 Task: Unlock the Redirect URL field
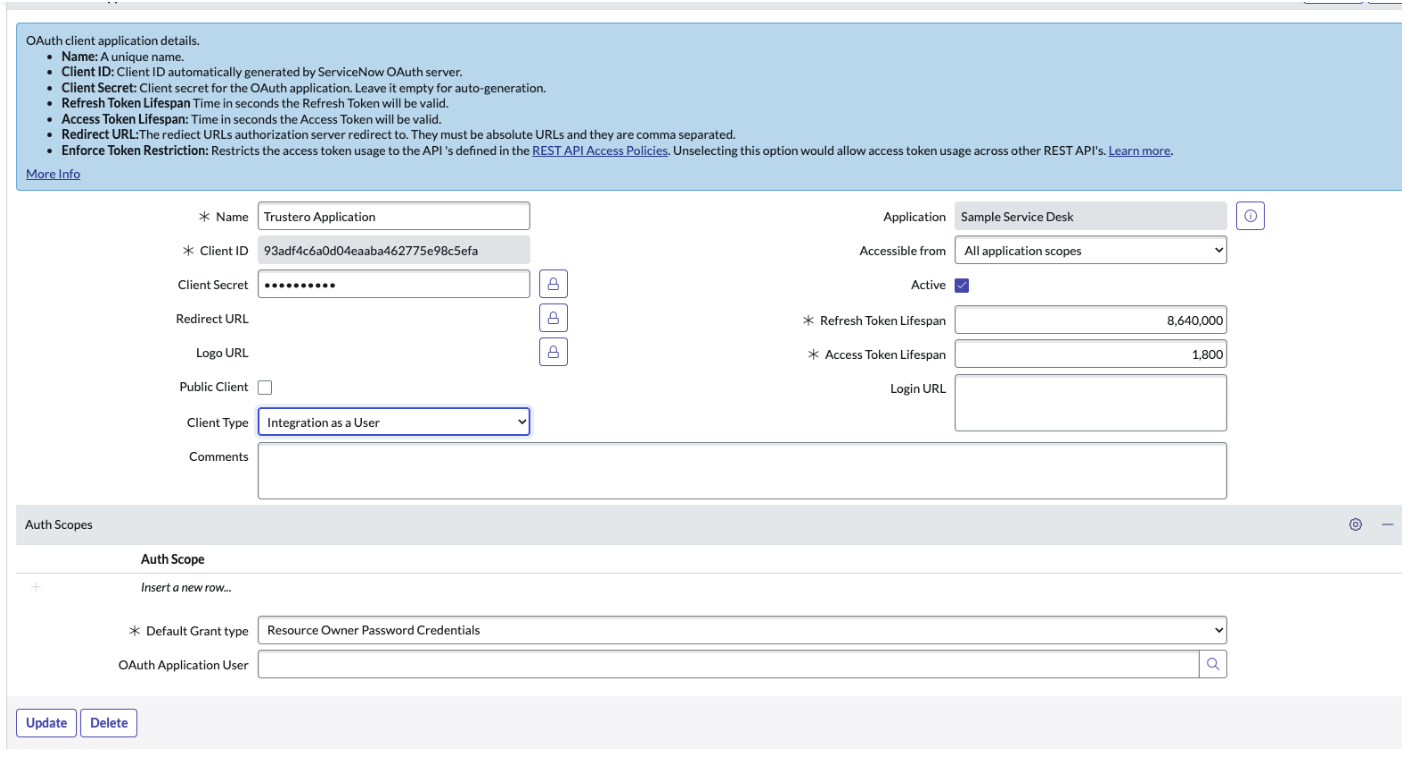tap(554, 319)
